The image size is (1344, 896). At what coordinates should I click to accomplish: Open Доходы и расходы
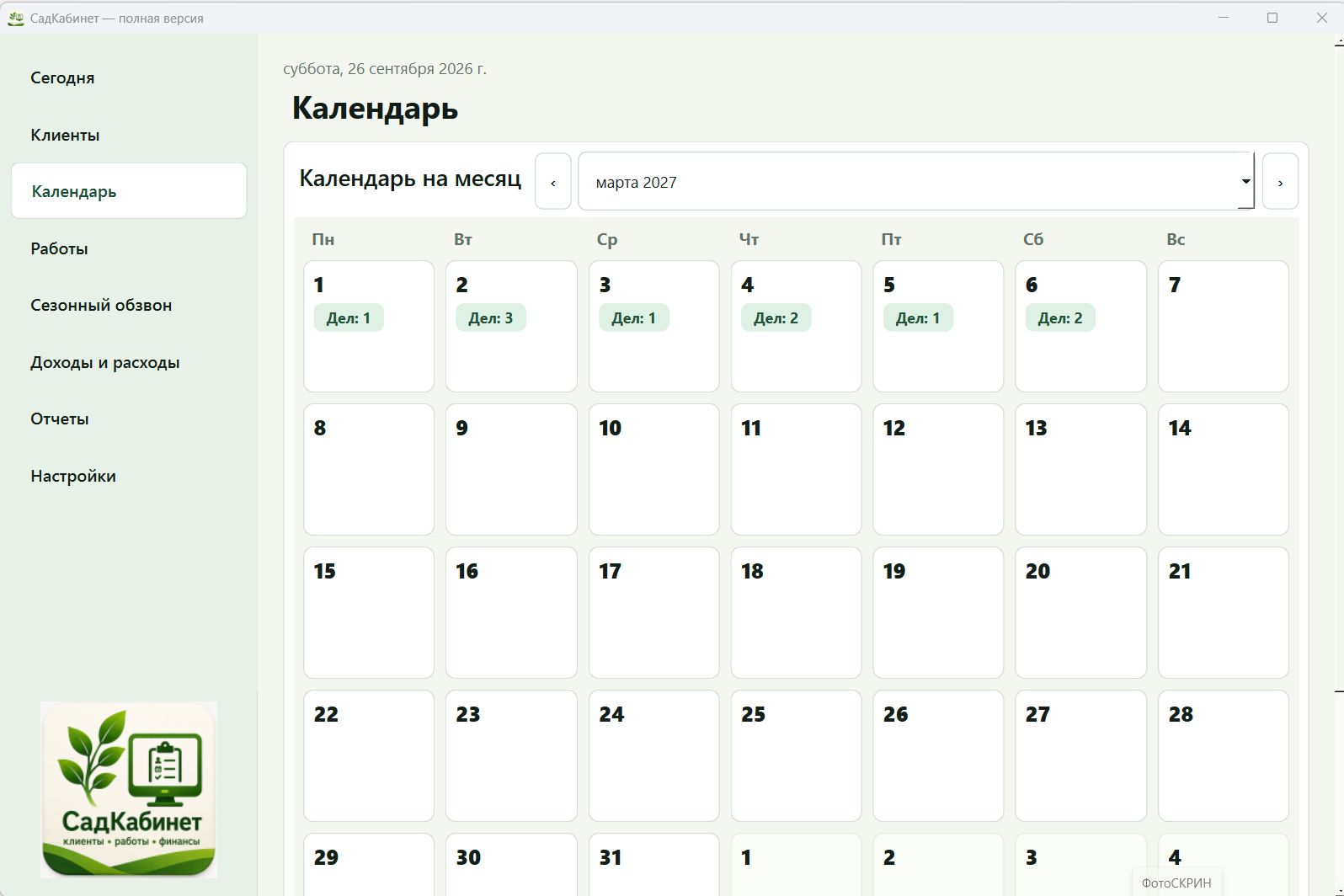[x=129, y=362]
